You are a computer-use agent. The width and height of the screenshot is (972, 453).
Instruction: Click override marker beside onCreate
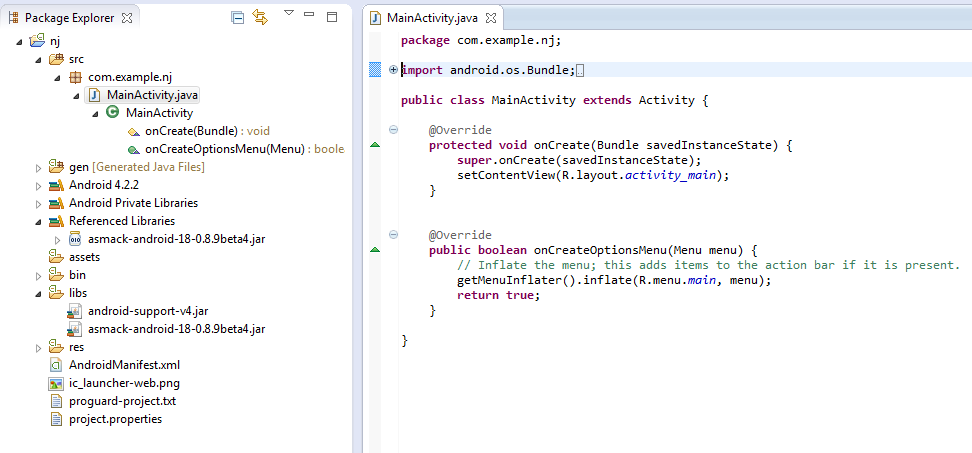click(x=374, y=145)
